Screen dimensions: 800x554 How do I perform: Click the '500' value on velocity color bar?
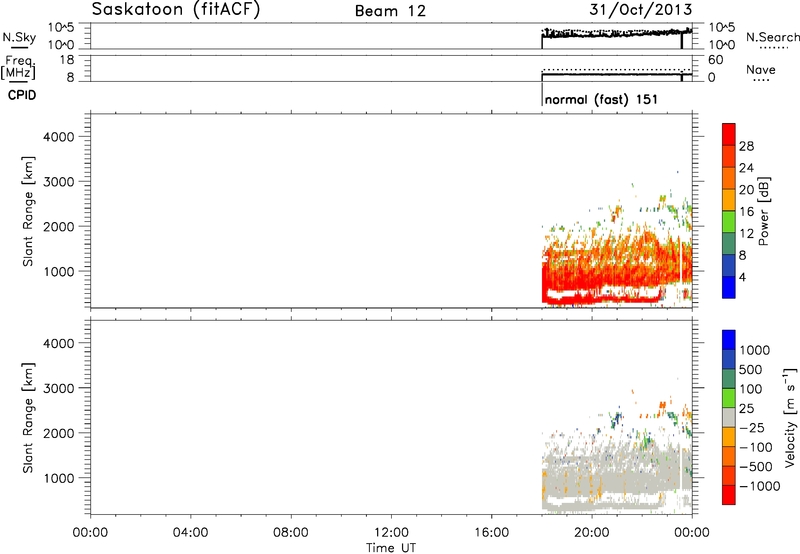[751, 370]
